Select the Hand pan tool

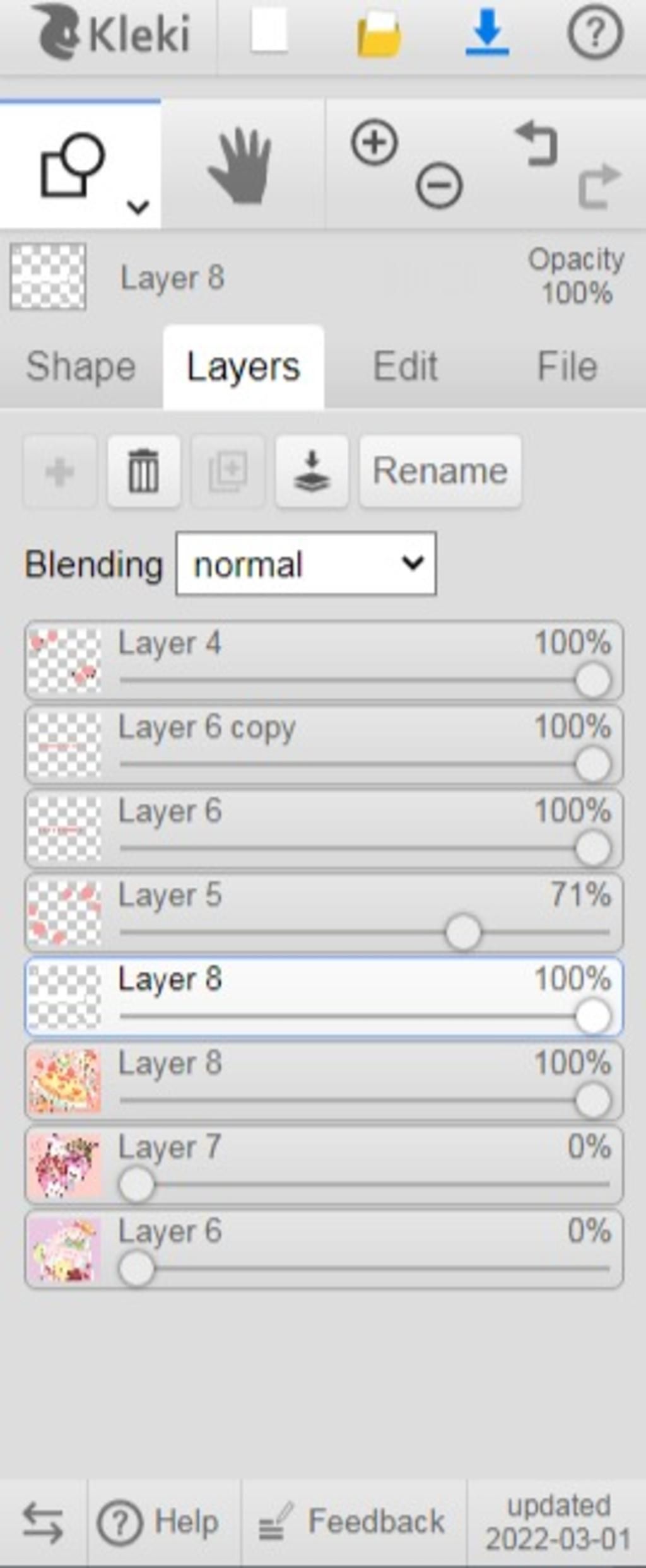(x=240, y=166)
